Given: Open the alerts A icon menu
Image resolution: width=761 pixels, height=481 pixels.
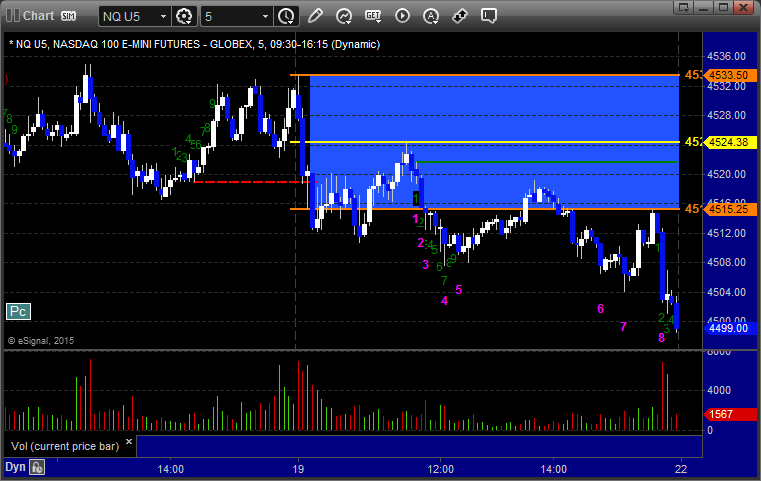Looking at the screenshot, I should pos(430,16).
